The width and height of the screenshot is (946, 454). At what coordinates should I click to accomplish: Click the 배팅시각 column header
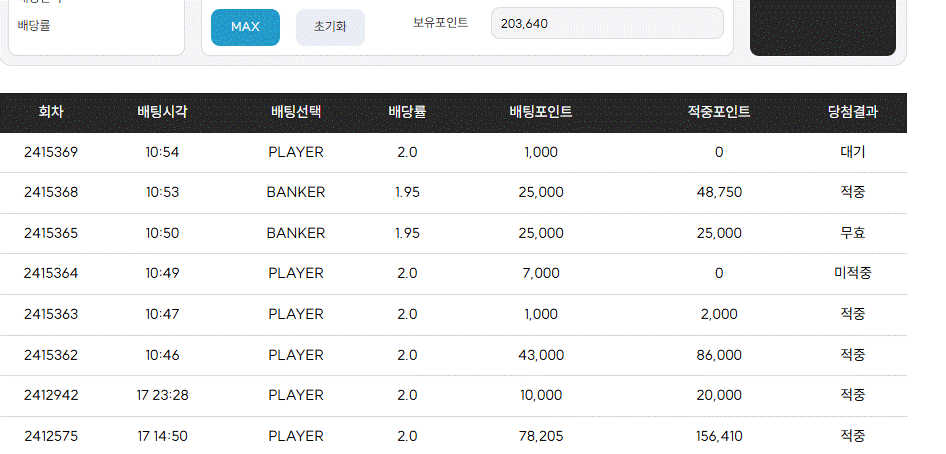(162, 112)
